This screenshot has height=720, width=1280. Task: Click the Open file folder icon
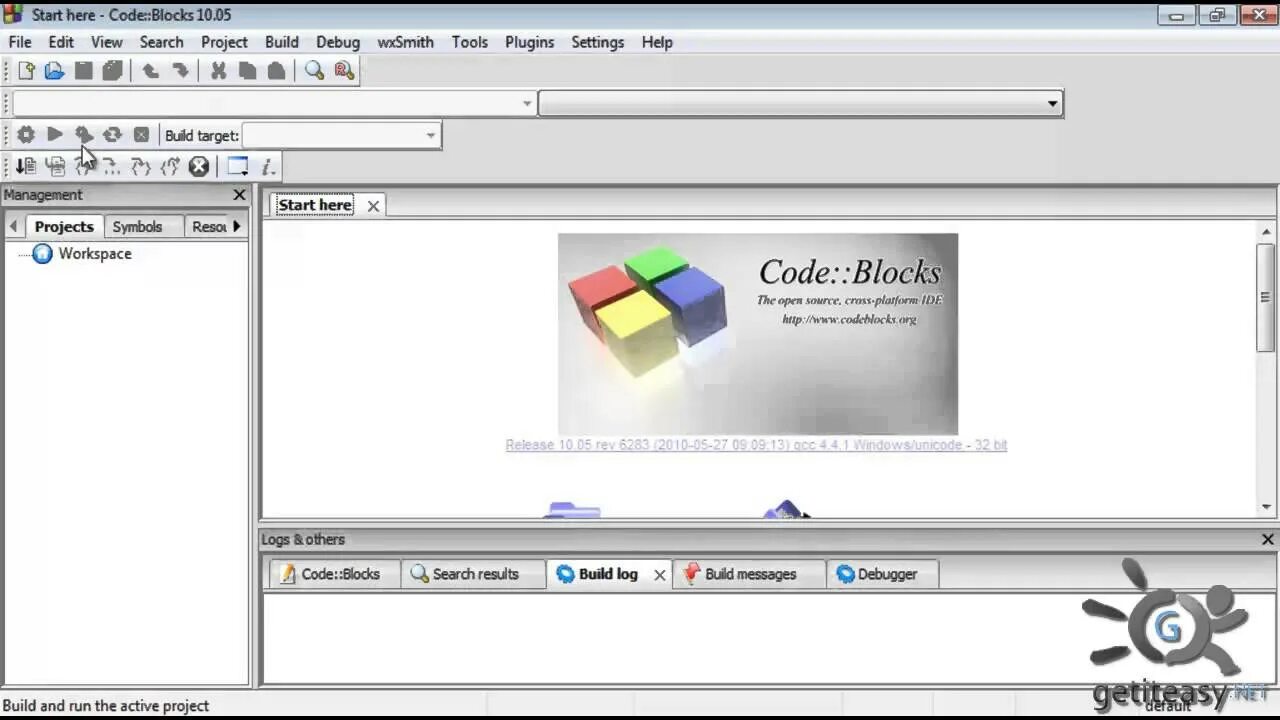tap(54, 70)
